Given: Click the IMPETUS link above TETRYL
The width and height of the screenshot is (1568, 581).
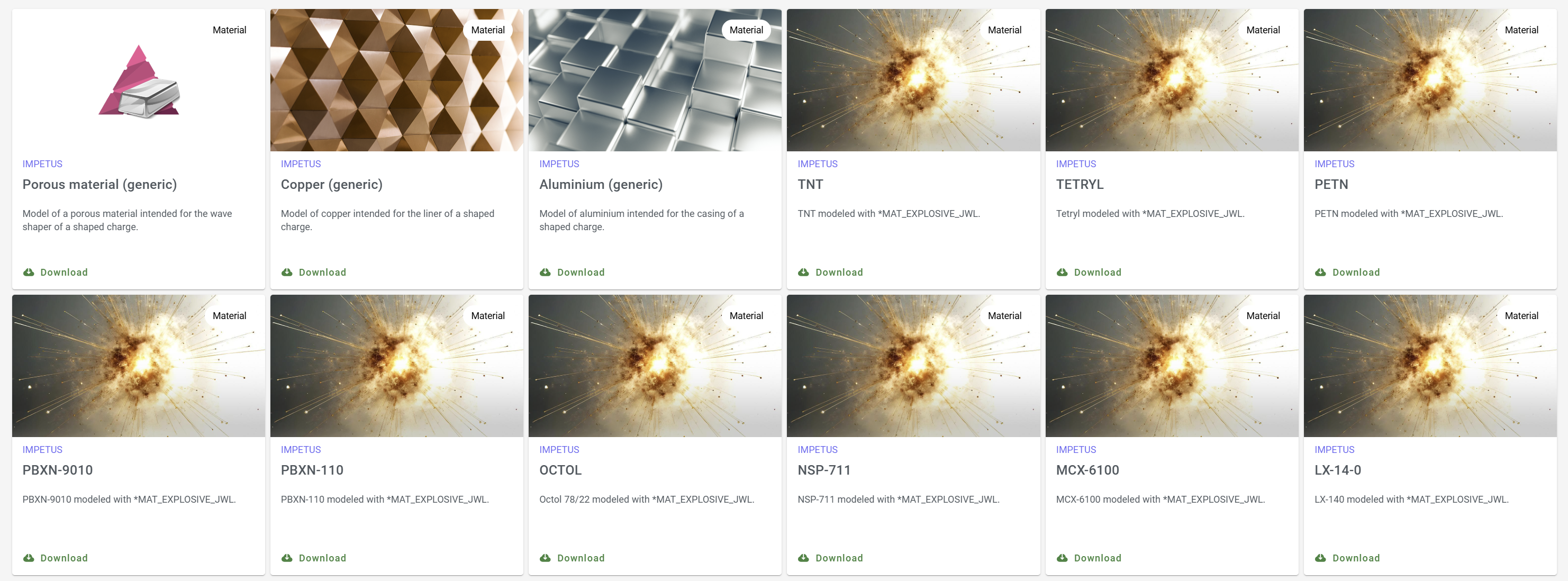Looking at the screenshot, I should coord(1076,164).
